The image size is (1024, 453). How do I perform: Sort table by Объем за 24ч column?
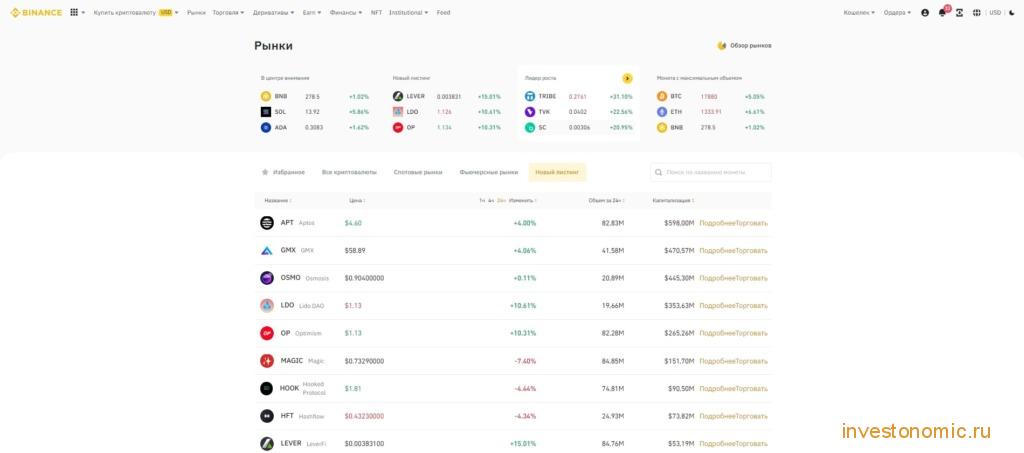tap(606, 200)
